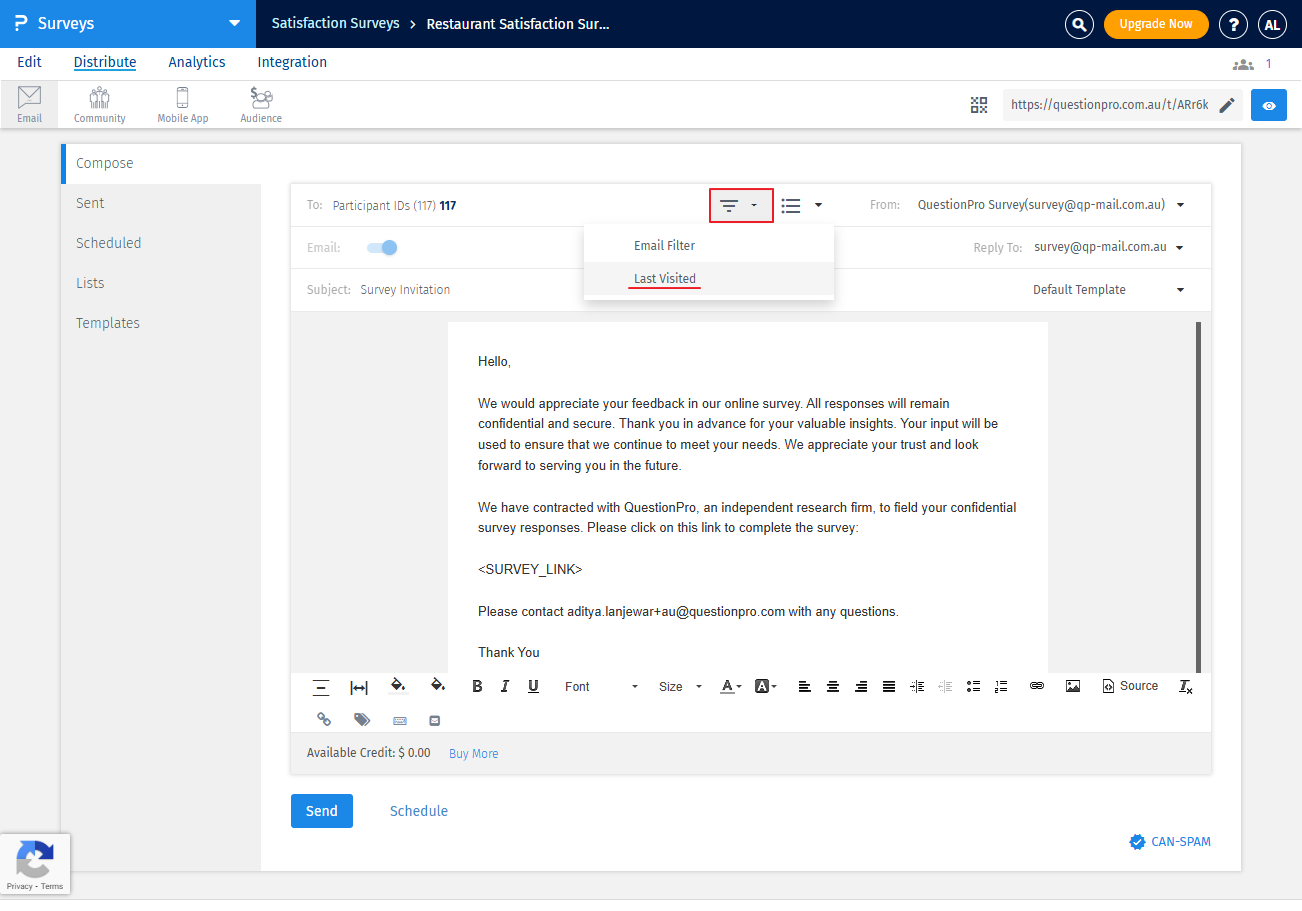Click the Send button
Image resolution: width=1302 pixels, height=911 pixels.
tap(321, 811)
